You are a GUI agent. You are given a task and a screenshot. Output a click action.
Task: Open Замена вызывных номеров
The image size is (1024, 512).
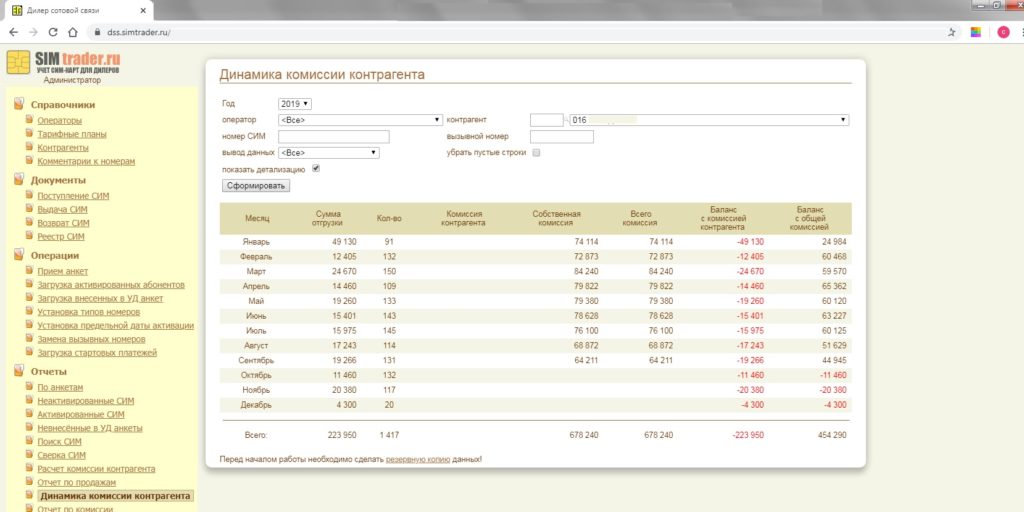(91, 339)
